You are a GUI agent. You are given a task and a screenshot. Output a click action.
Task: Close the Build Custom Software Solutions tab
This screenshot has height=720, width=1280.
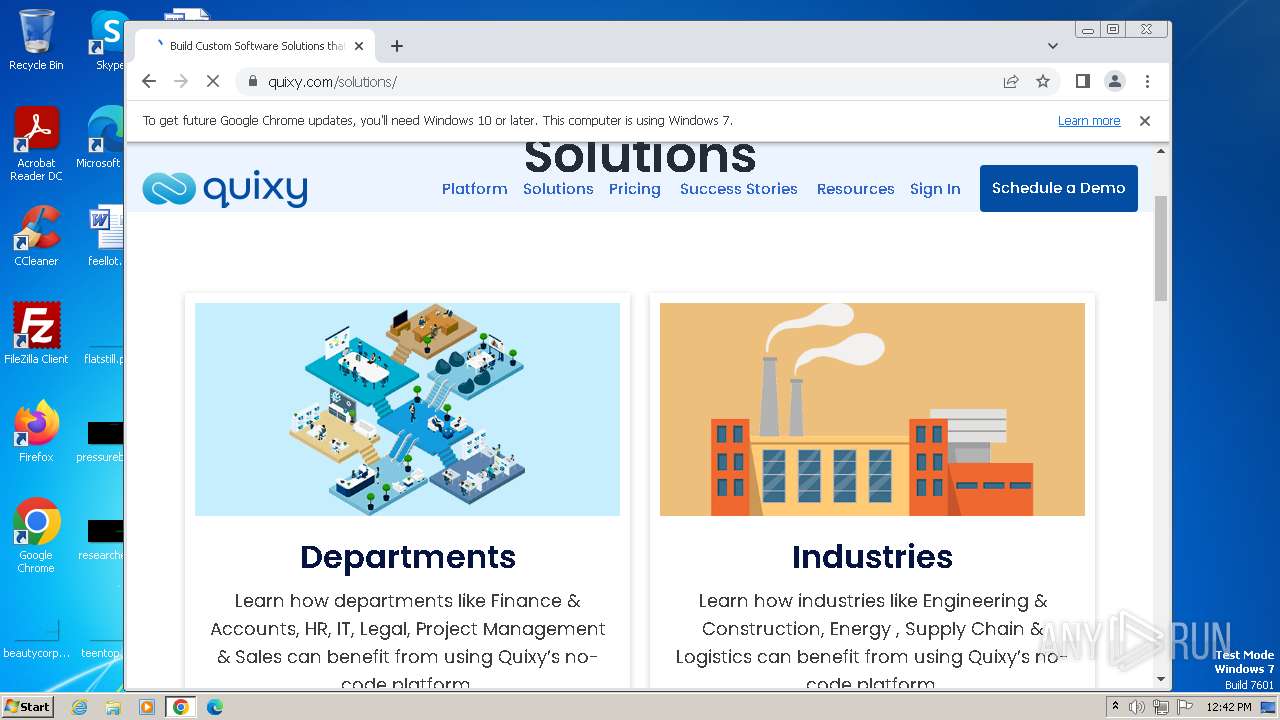point(359,46)
